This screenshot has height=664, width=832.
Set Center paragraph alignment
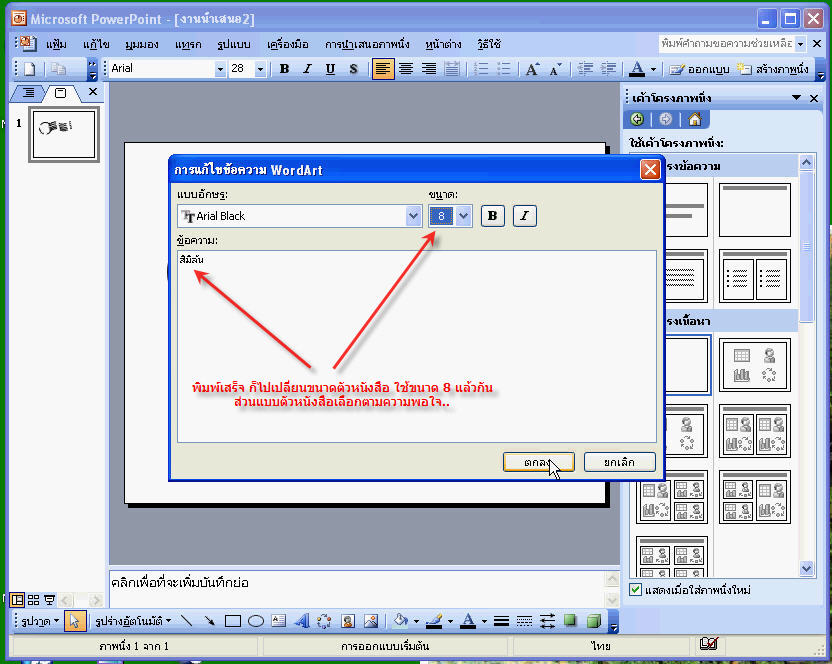point(406,69)
